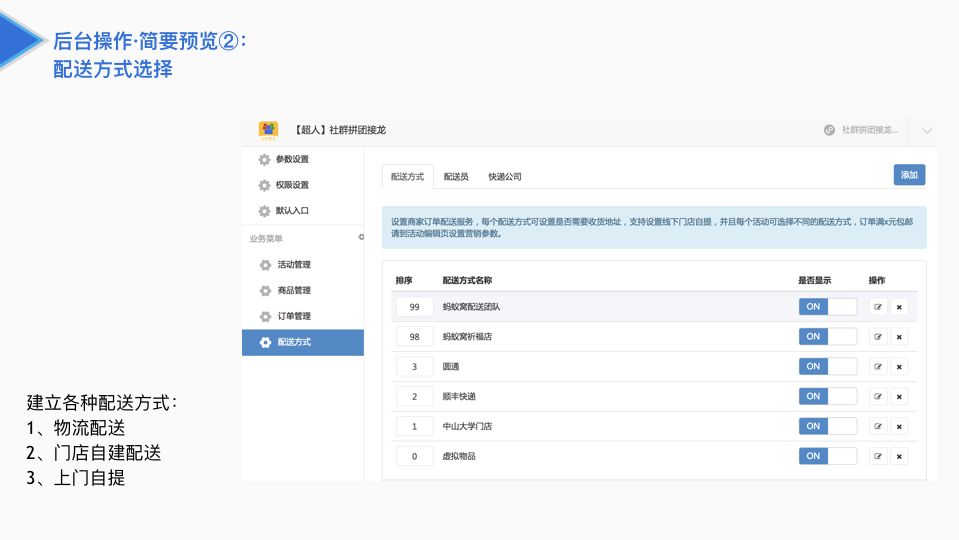Delete the 圆通 delivery method
This screenshot has height=540, width=959.
pos(899,367)
